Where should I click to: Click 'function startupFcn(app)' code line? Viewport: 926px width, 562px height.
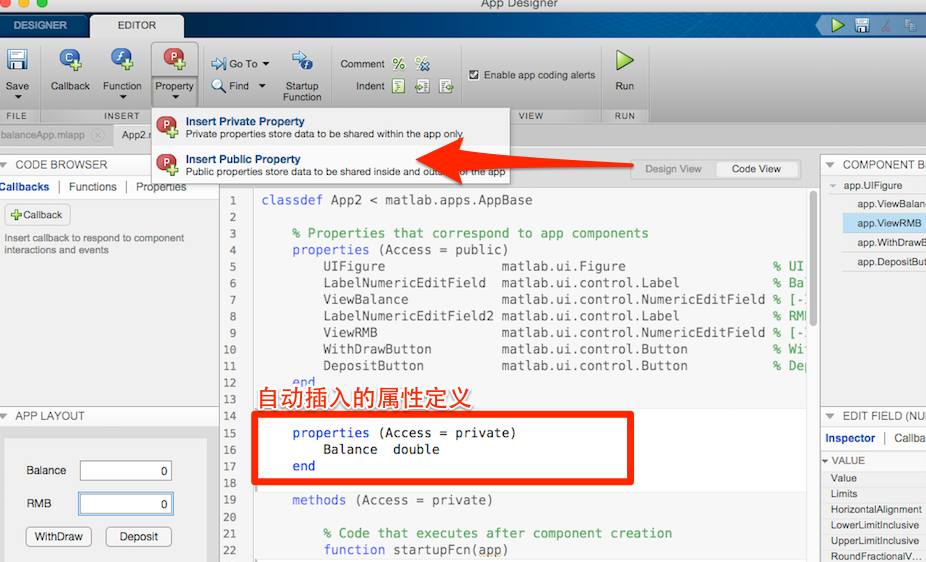click(416, 550)
